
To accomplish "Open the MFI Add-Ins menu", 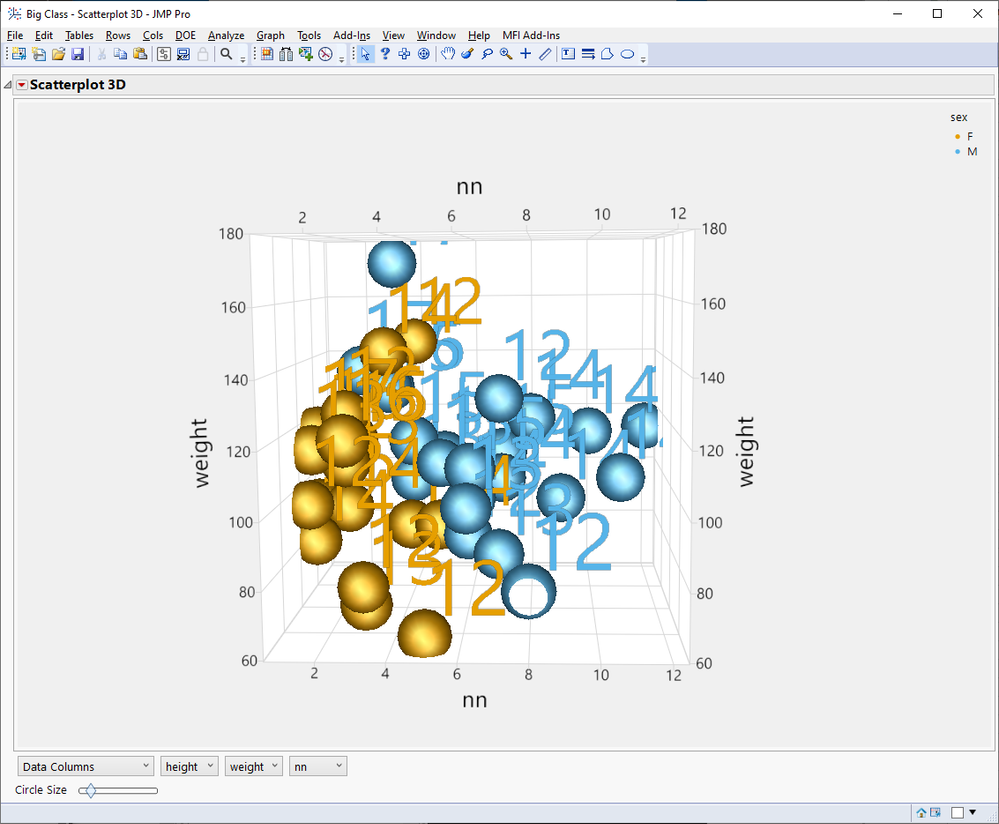I will click(530, 35).
